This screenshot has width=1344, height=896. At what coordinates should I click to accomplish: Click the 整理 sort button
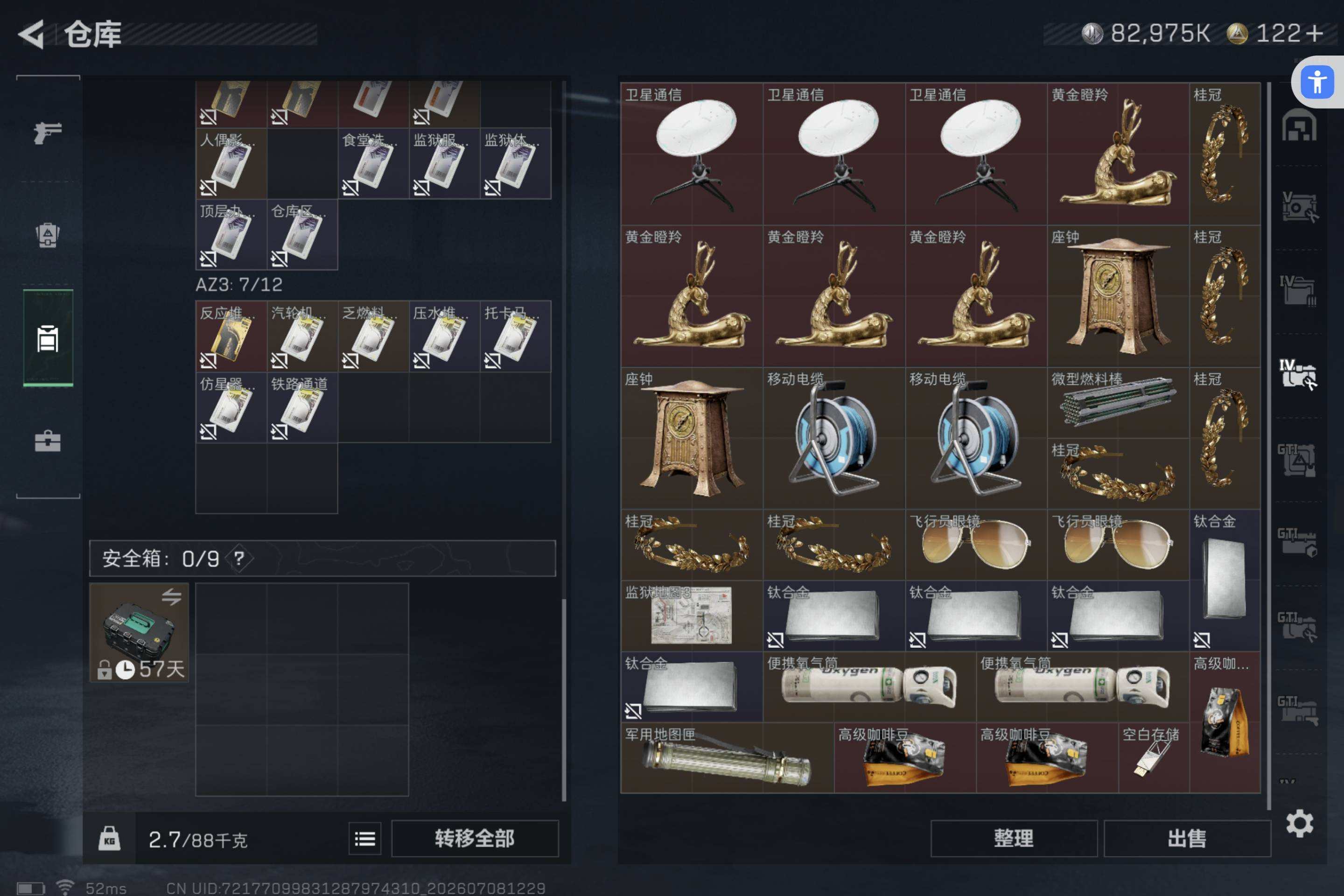1014,838
